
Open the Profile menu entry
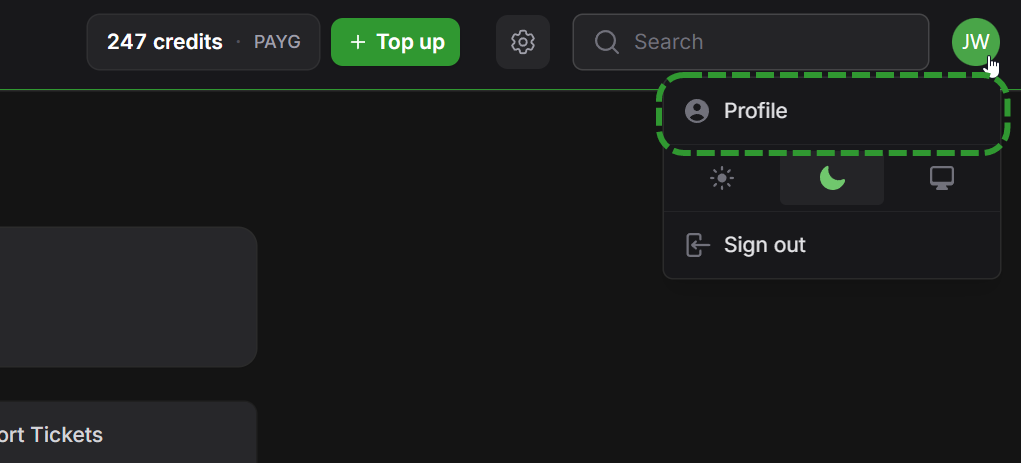coord(832,111)
